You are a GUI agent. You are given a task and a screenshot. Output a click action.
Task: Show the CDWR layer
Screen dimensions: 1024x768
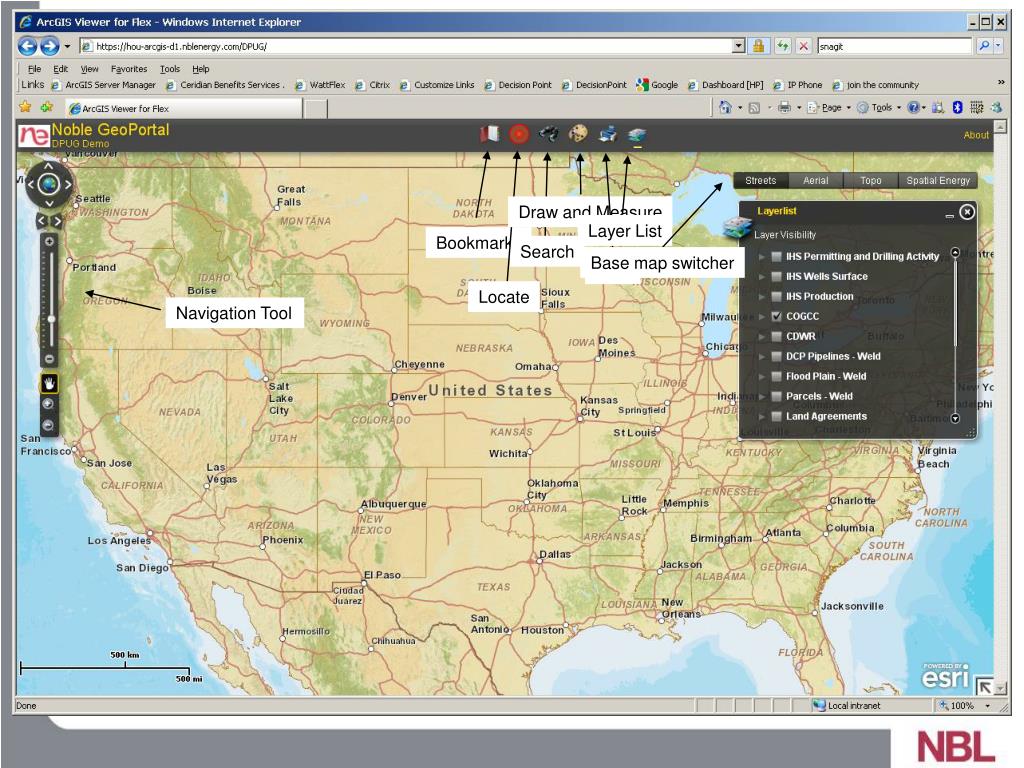[x=776, y=336]
